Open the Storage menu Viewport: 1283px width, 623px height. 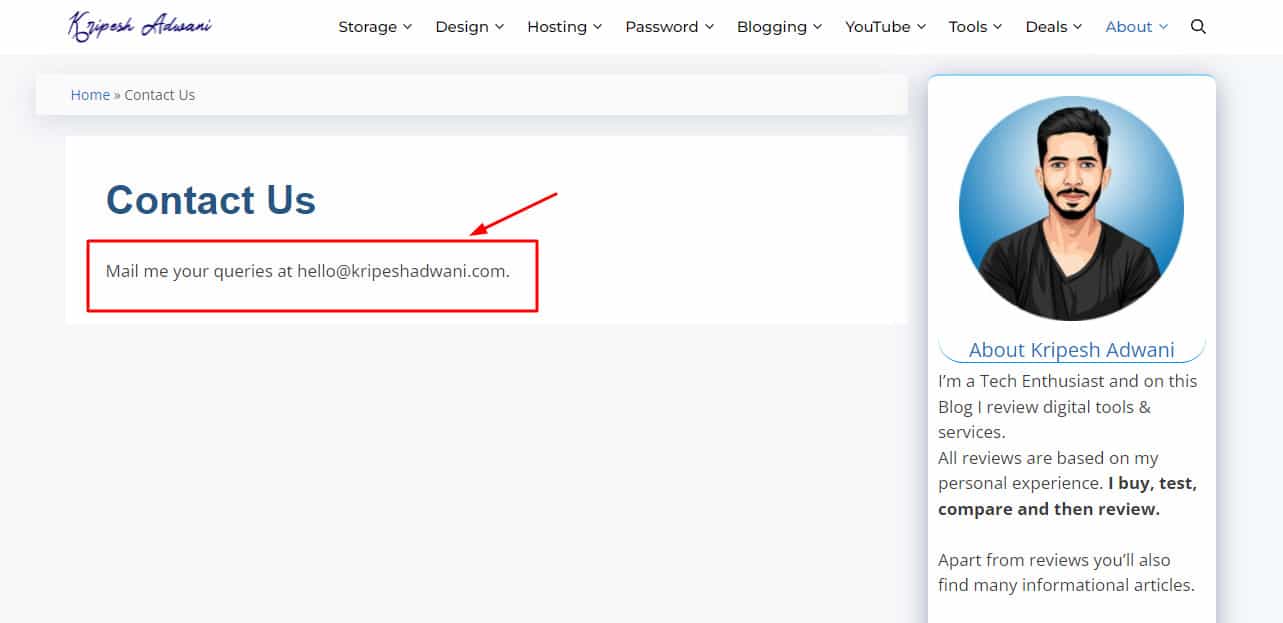375,27
